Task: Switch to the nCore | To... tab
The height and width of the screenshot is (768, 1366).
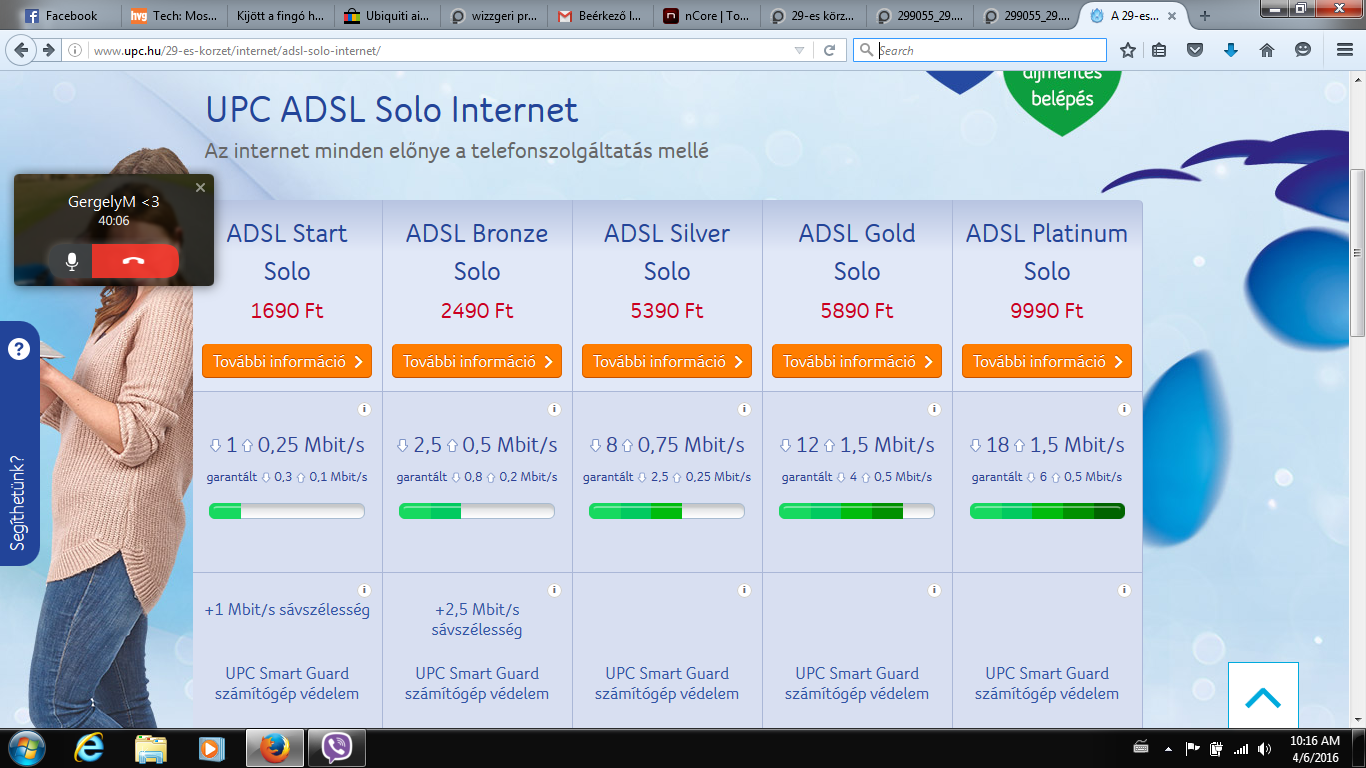Action: point(707,16)
